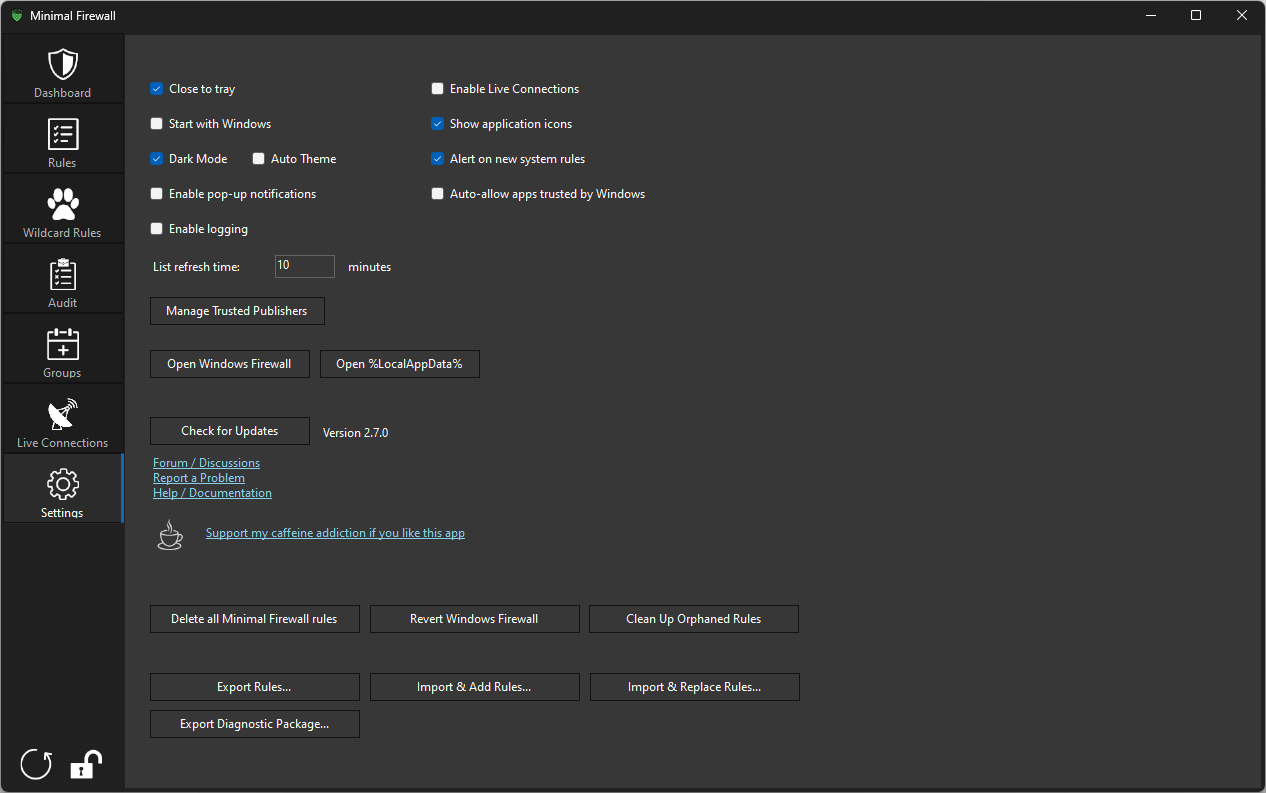Enable pop-up notifications checkbox

(157, 194)
